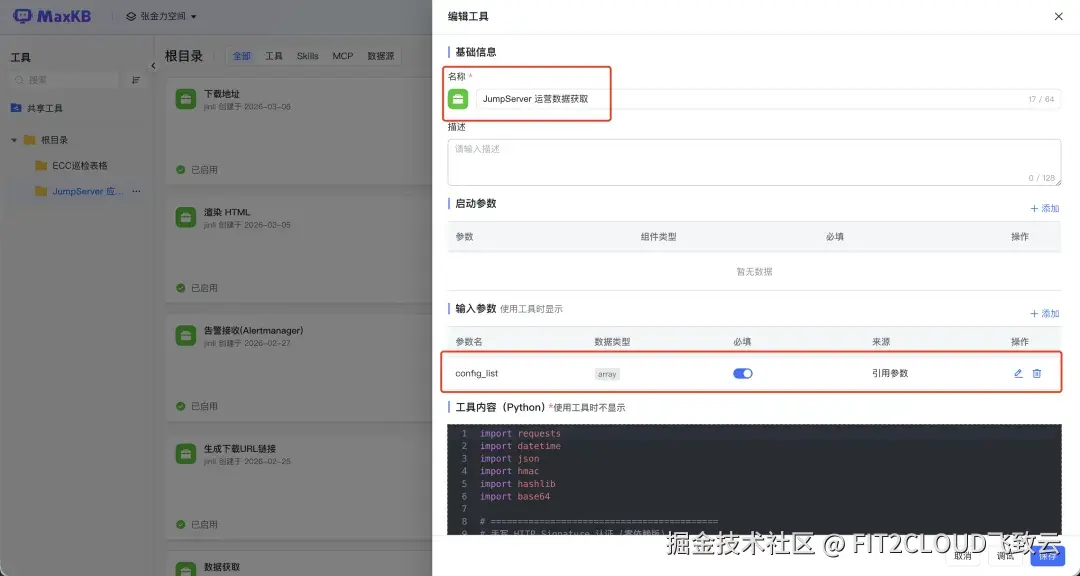Switch to the 工具 tab
1080x576 pixels.
click(274, 56)
